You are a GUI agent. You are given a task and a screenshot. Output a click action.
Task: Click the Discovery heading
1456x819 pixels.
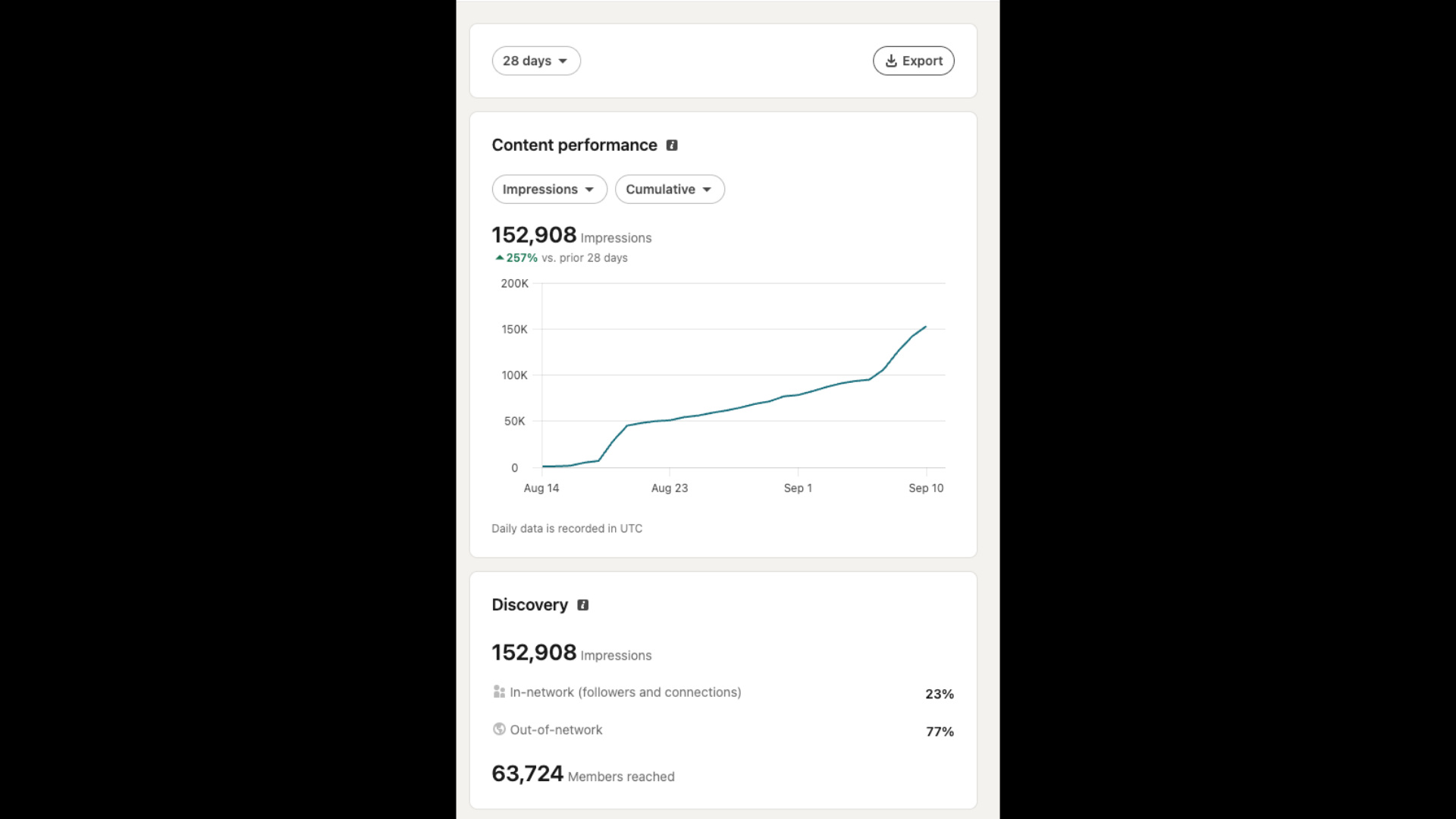529,604
